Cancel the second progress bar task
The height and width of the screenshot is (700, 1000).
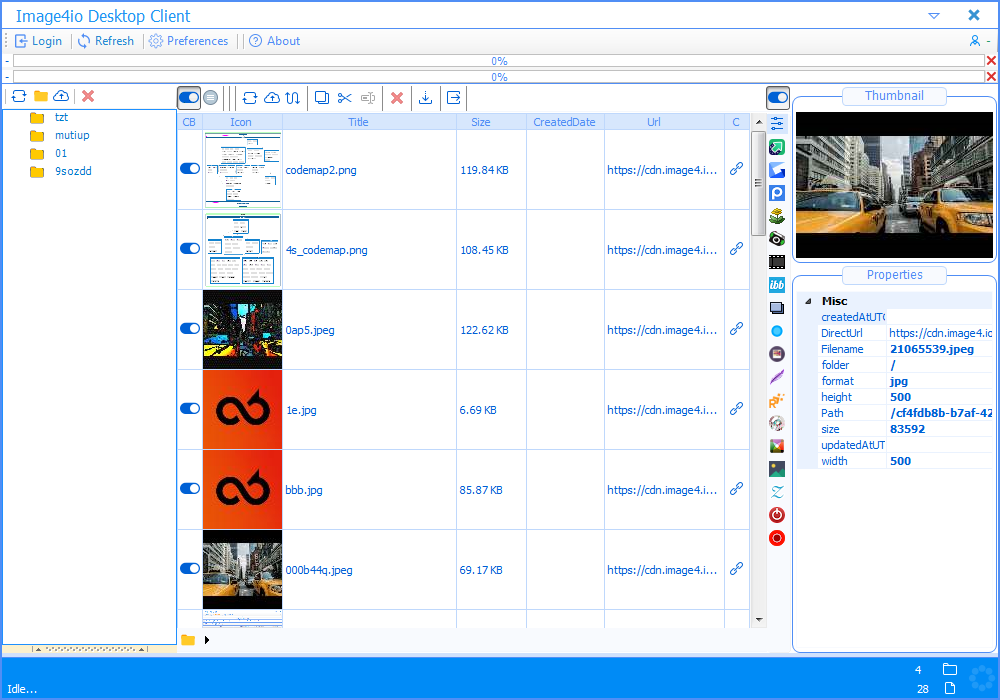[991, 77]
